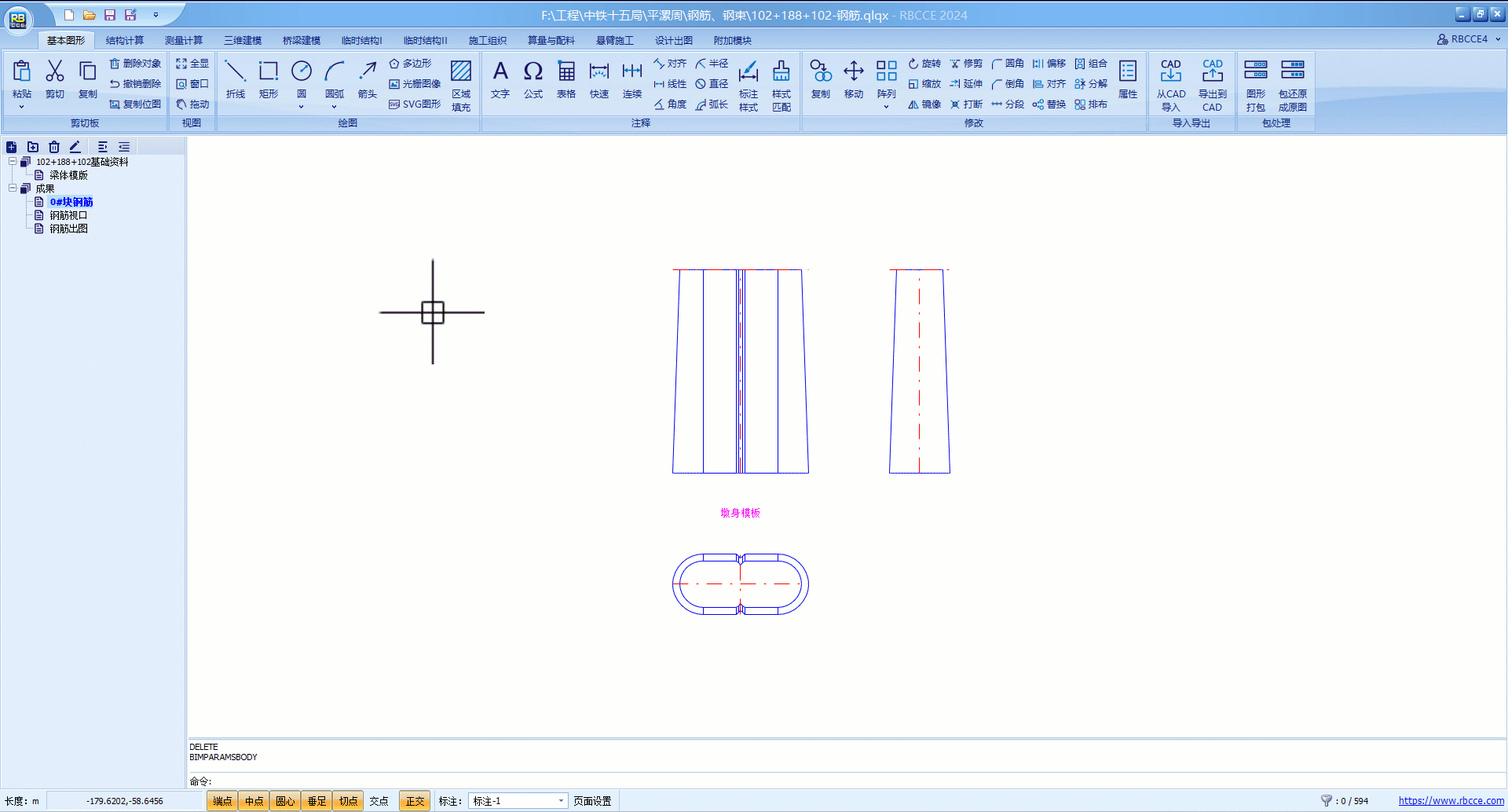This screenshot has height=812, width=1508.
Task: Expand the 阵列 array dropdown arrow
Action: [886, 107]
